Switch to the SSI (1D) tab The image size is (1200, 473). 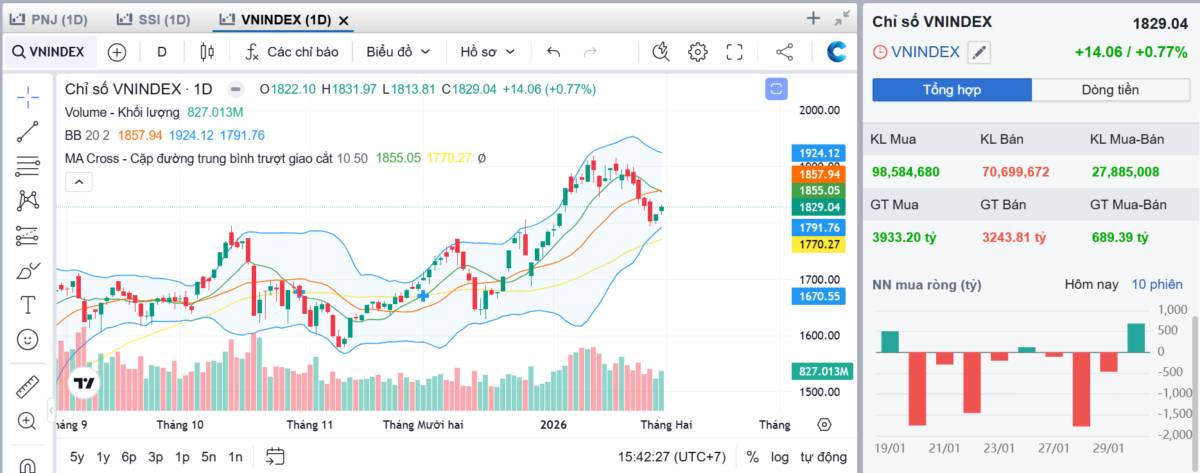(x=154, y=20)
